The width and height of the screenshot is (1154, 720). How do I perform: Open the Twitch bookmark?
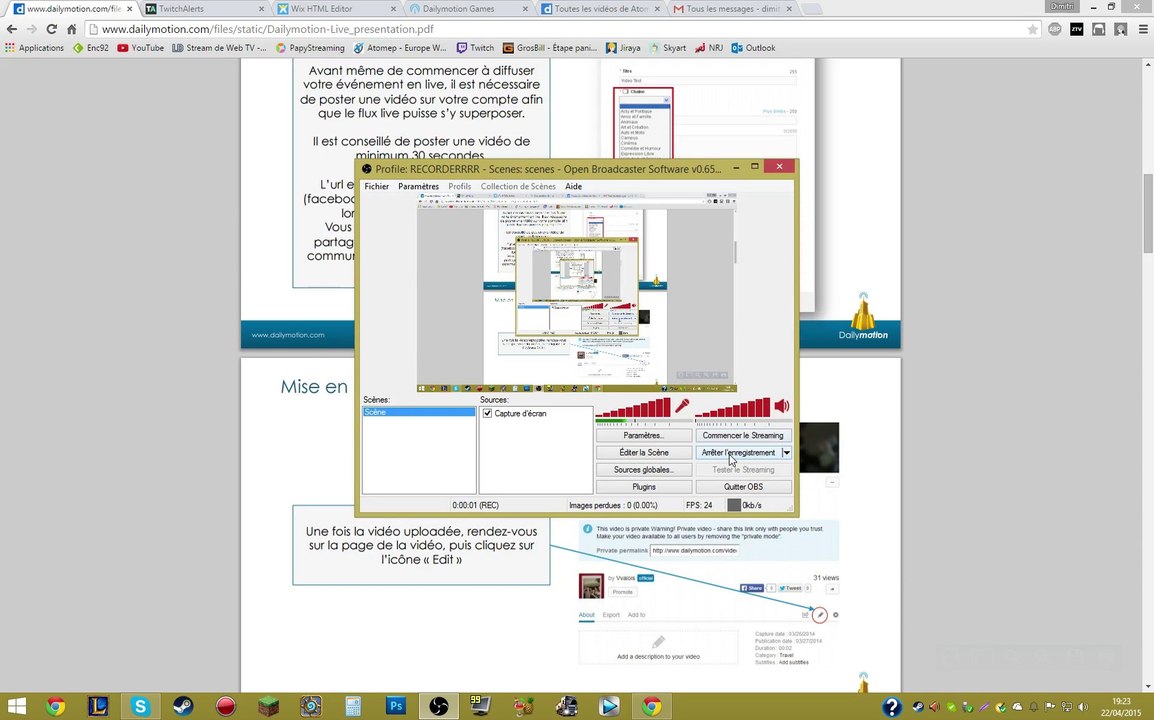[x=475, y=48]
